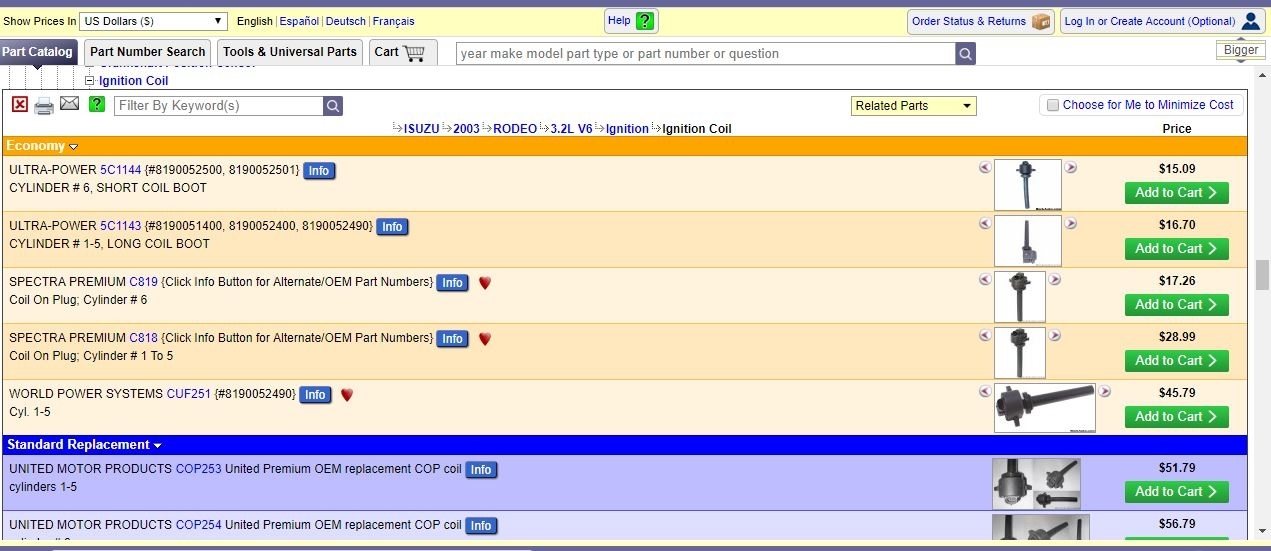This screenshot has width=1271, height=551.
Task: Add the $51.79 UNITED MOTOR coil to cart
Action: 1177,492
